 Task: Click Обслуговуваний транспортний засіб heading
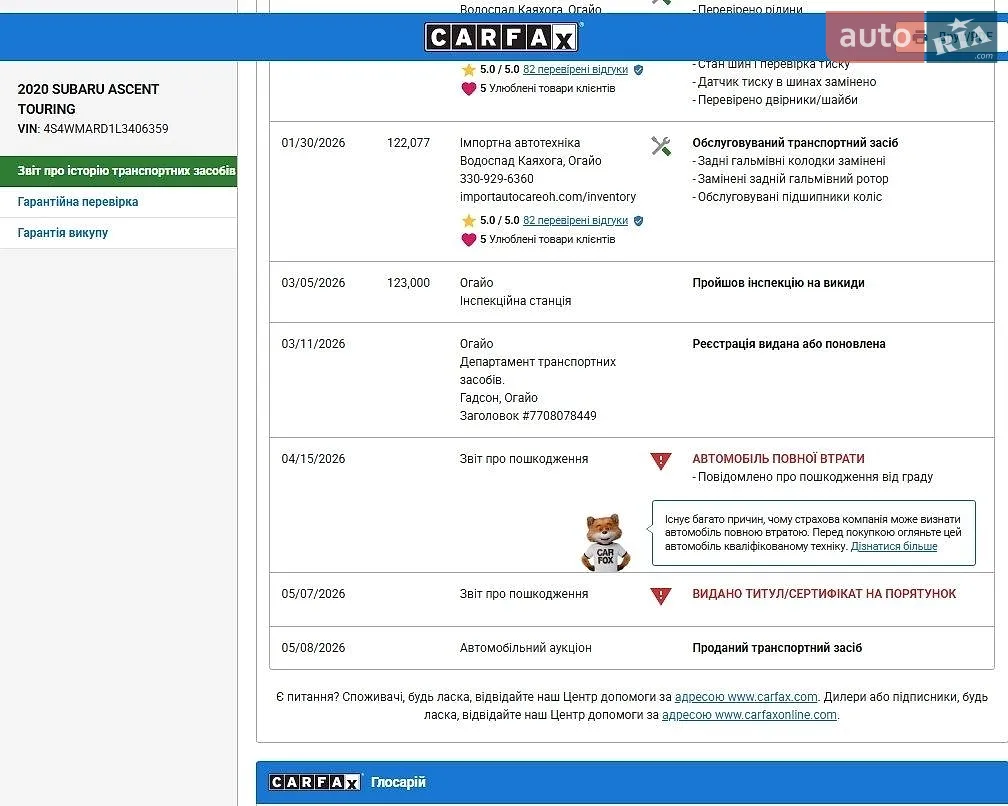pyautogui.click(x=795, y=143)
